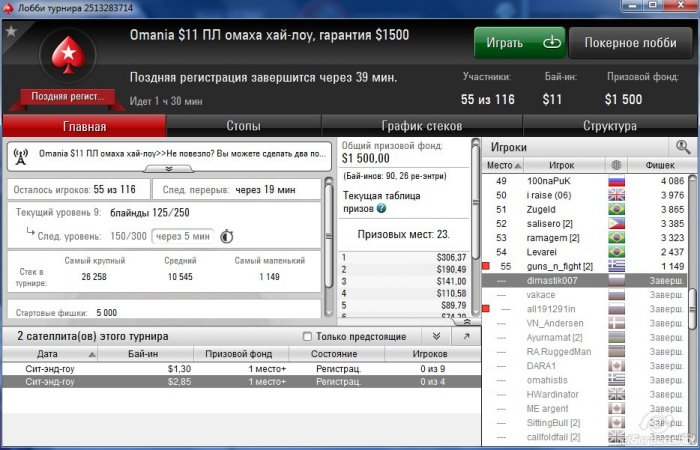Click the Philippines flag beside salisero
Viewport: 700px width, 450px height.
[x=617, y=224]
